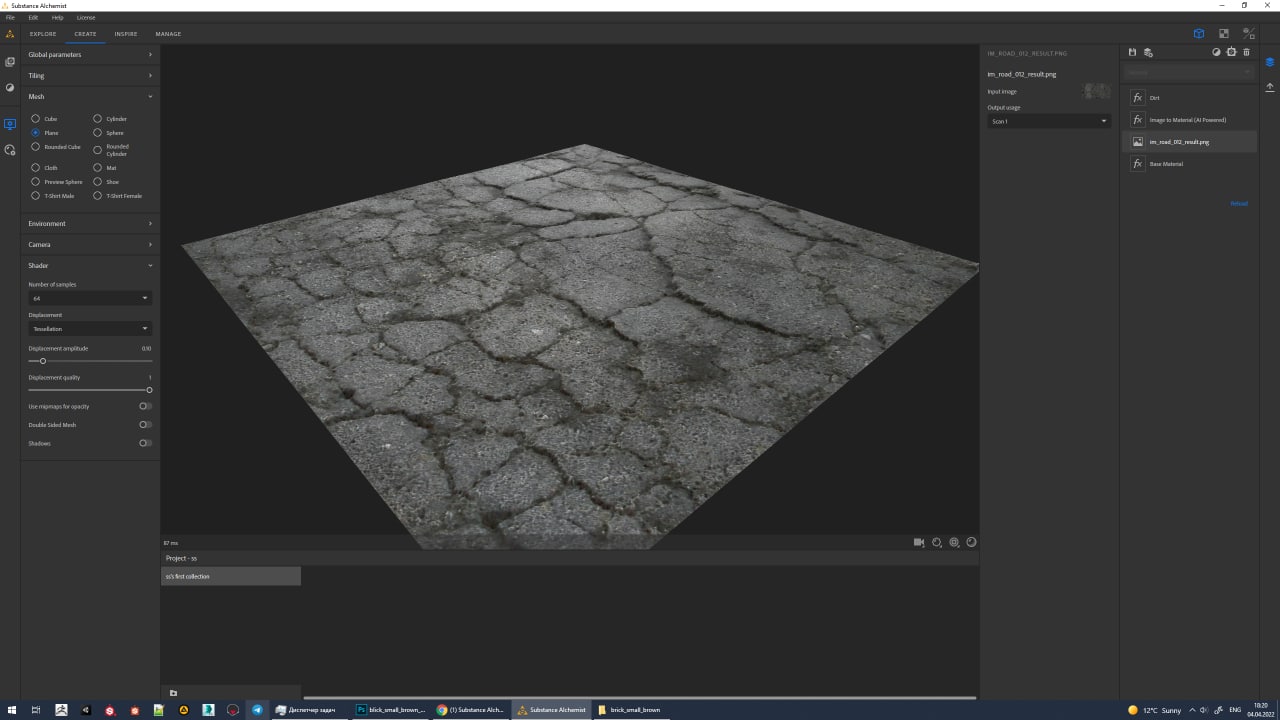1280x720 pixels.
Task: Open the Displacement Tessellation dropdown
Action: [90, 328]
